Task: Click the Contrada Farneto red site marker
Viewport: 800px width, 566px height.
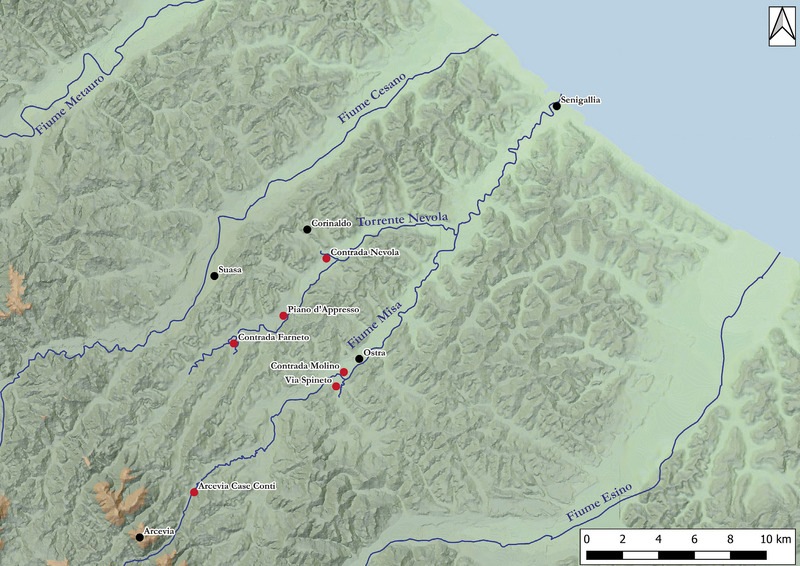Action: coord(234,344)
